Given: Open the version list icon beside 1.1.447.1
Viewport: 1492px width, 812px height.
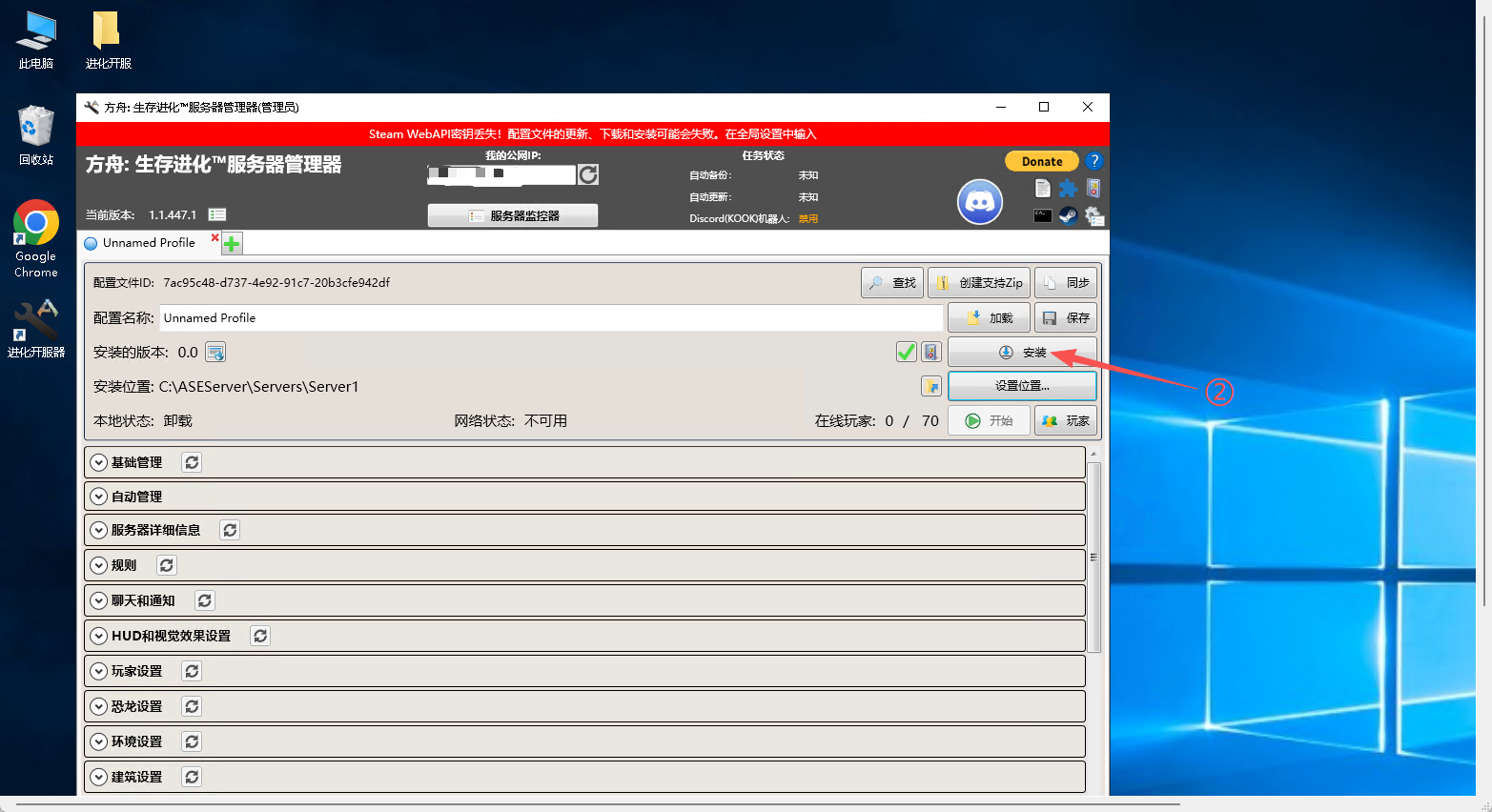Looking at the screenshot, I should pos(217,214).
